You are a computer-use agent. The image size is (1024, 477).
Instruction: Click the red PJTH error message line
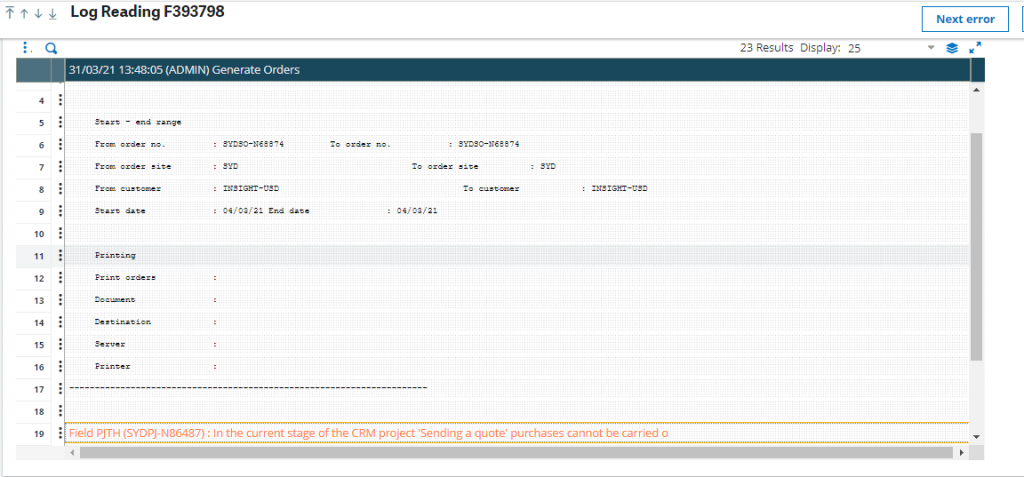[368, 433]
